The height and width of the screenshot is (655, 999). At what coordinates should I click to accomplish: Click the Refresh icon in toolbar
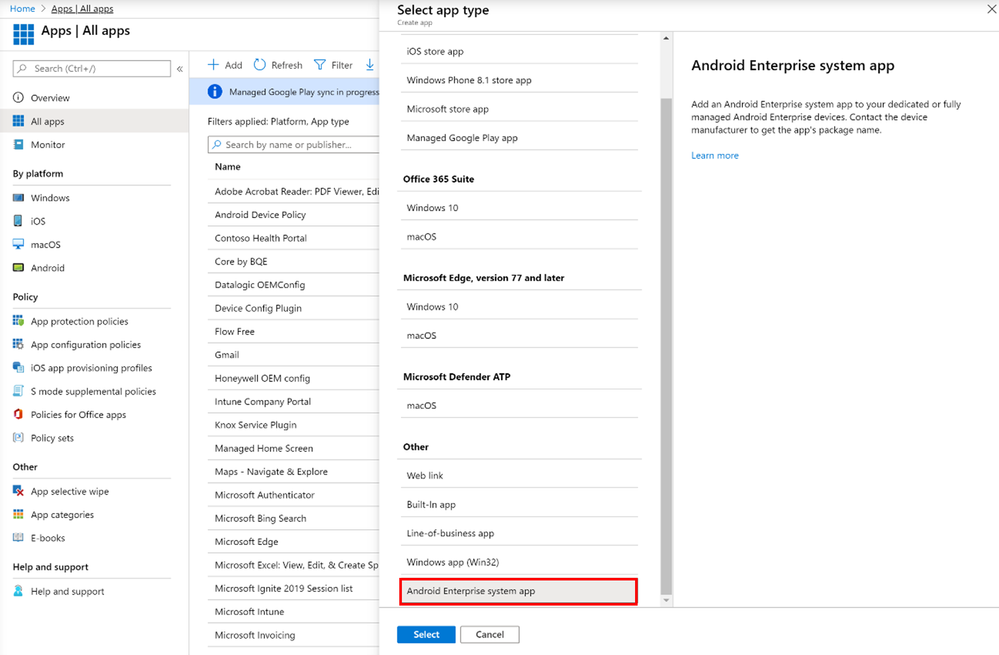(259, 65)
